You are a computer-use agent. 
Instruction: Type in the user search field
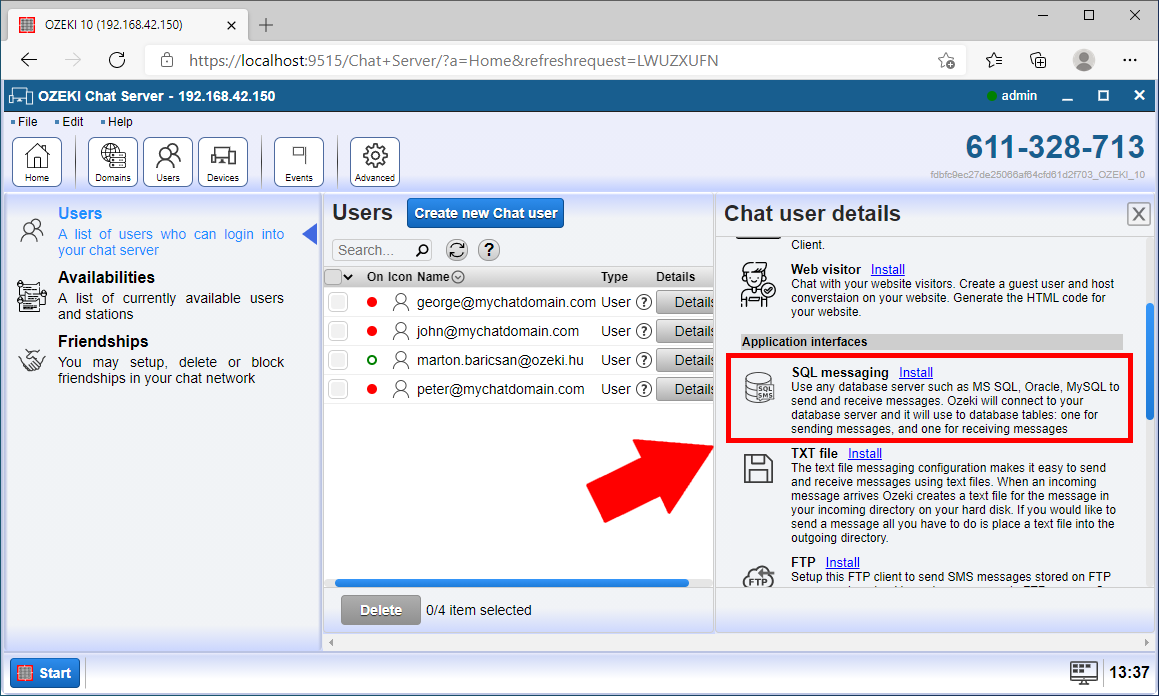tap(375, 250)
